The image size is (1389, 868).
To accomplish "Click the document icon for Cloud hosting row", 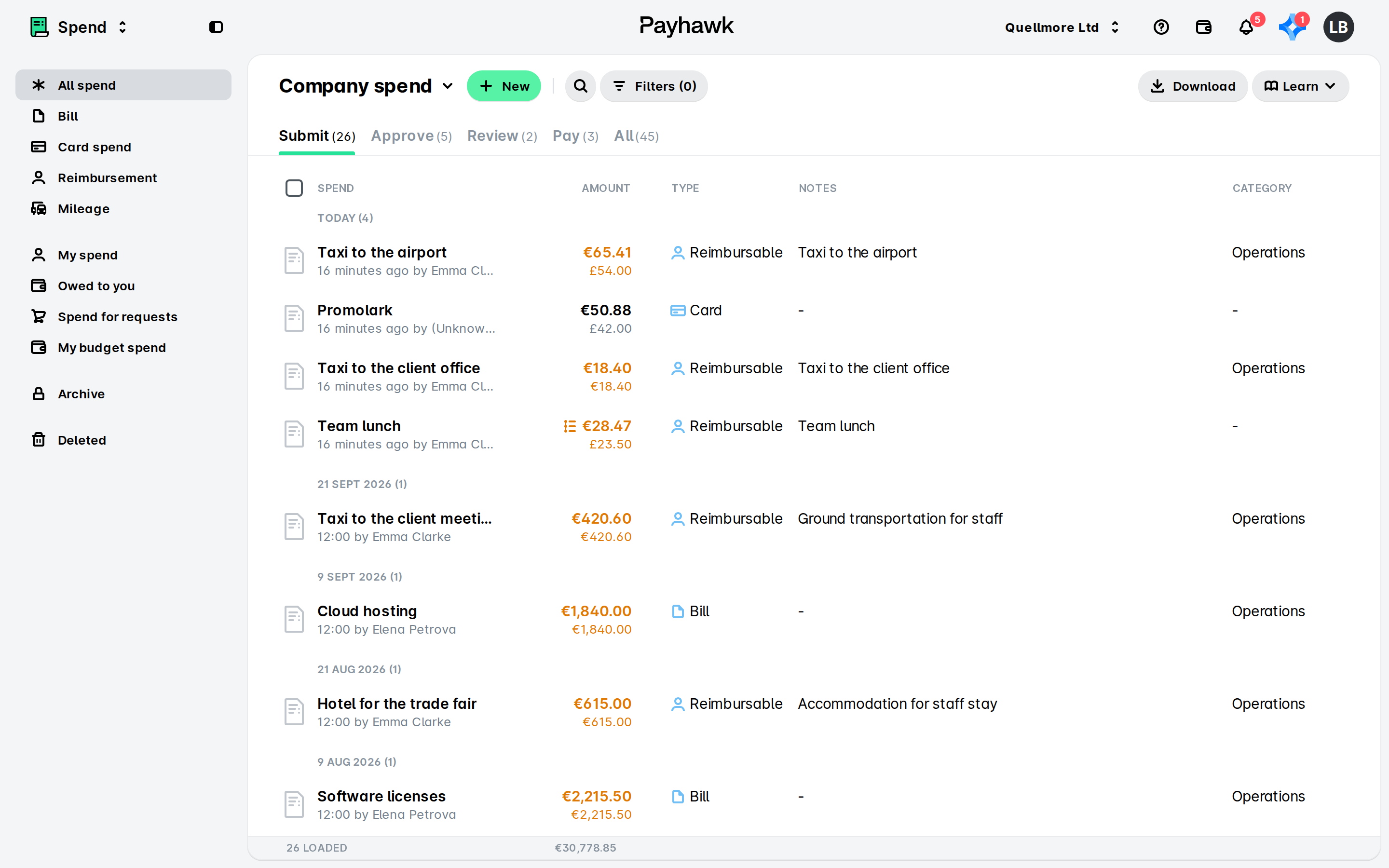I will tap(294, 619).
